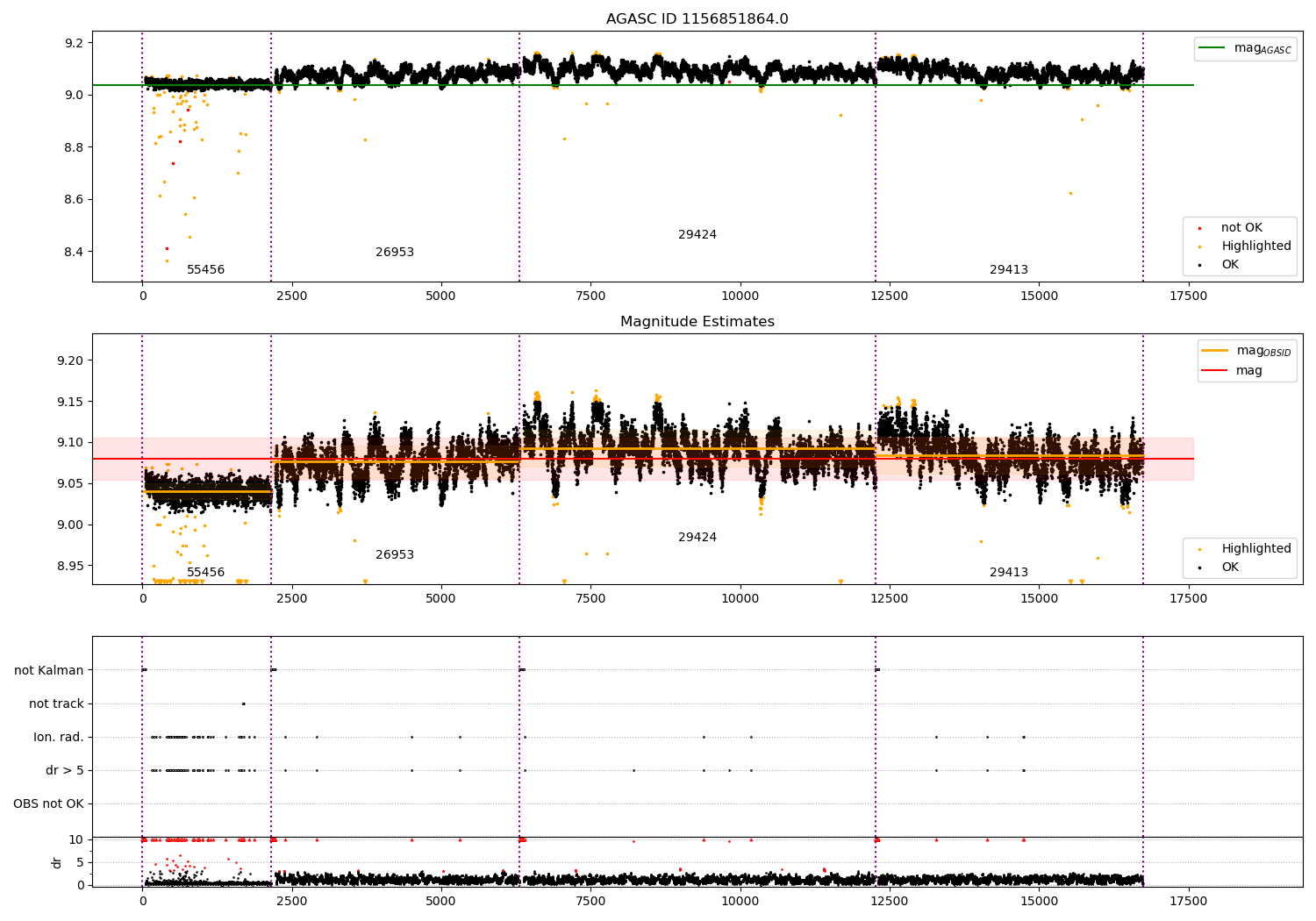The height and width of the screenshot is (921, 1316).
Task: Click obsid label 29413 in top panel
Action: (1009, 270)
